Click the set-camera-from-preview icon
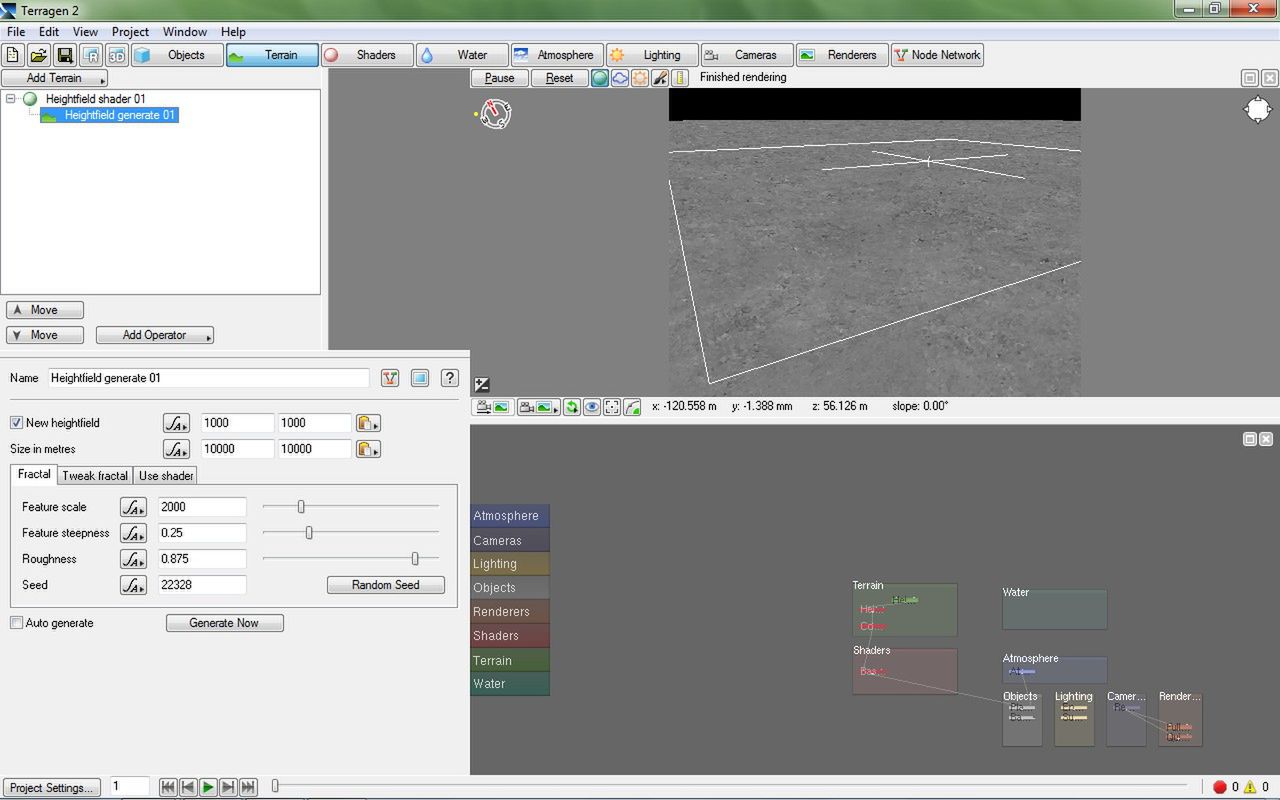The height and width of the screenshot is (800, 1280). (492, 407)
